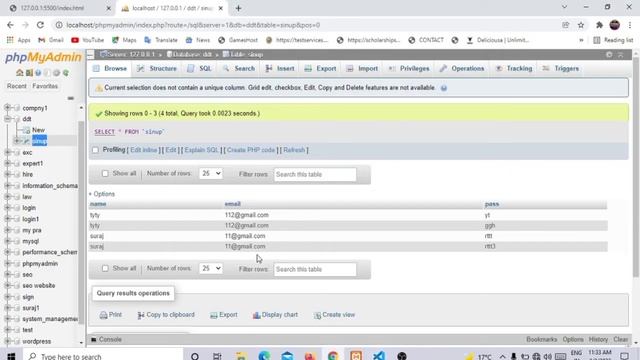Reload the browser page
Screen dimensions: 640x360
(x=40, y=25)
